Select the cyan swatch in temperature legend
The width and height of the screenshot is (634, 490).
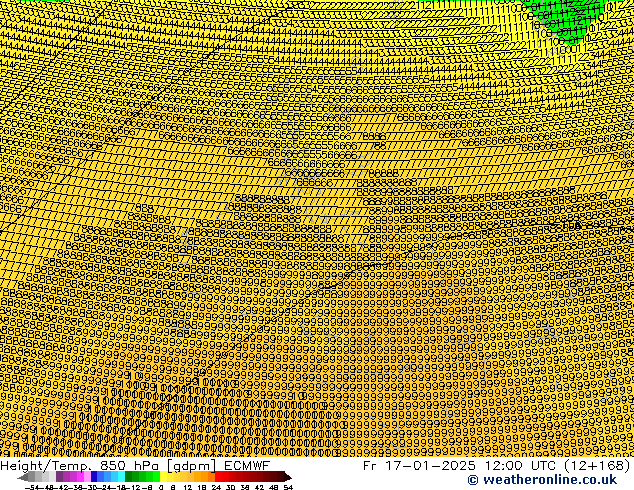coord(121,476)
